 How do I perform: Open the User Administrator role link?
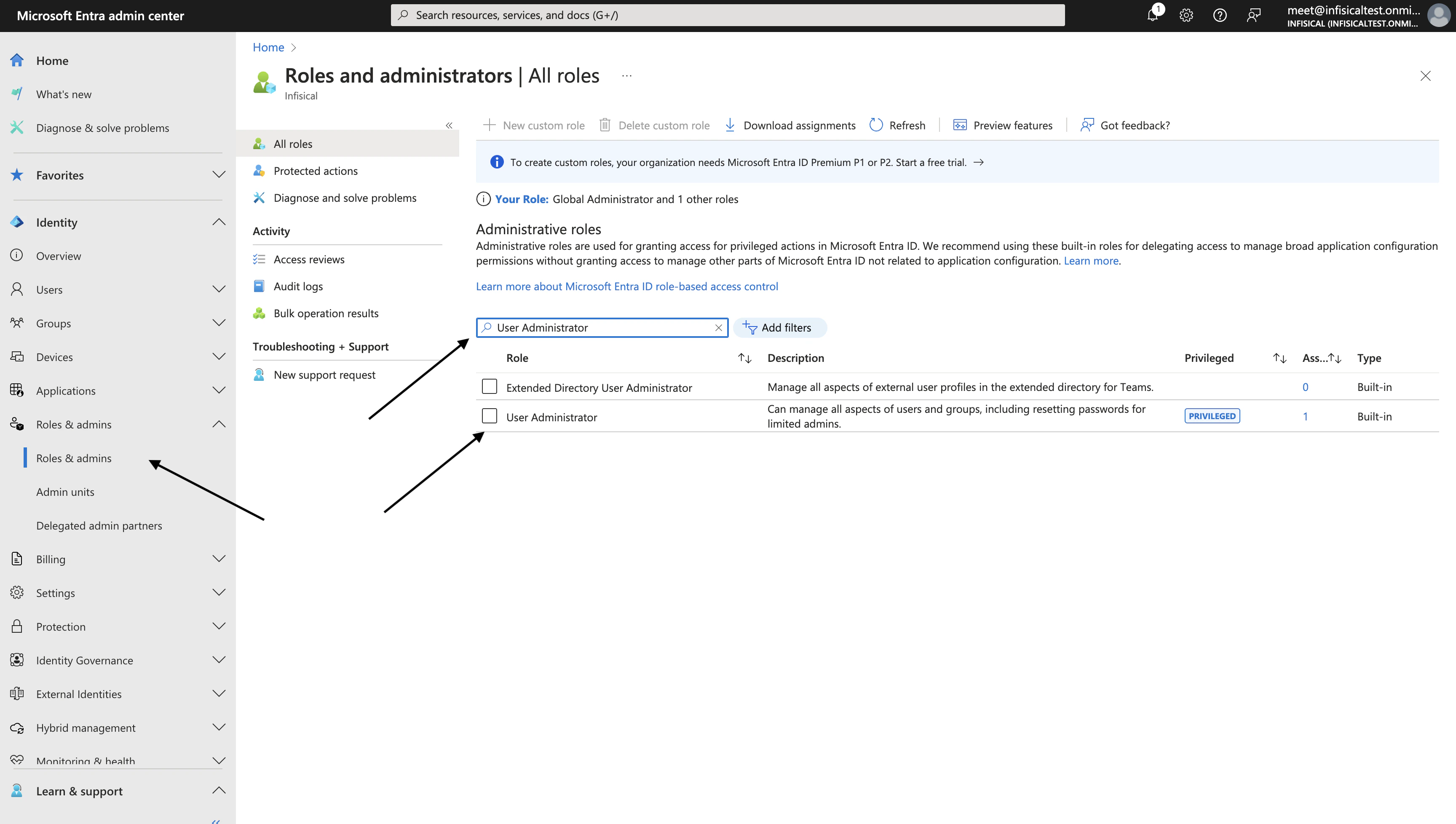click(552, 417)
